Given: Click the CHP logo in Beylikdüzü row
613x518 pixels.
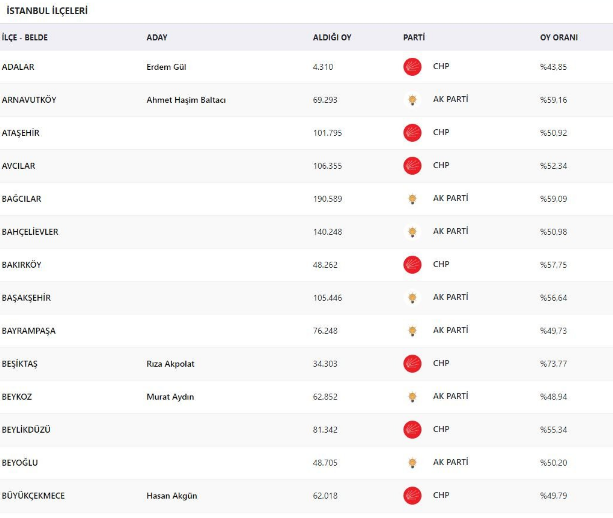Looking at the screenshot, I should click(x=412, y=430).
